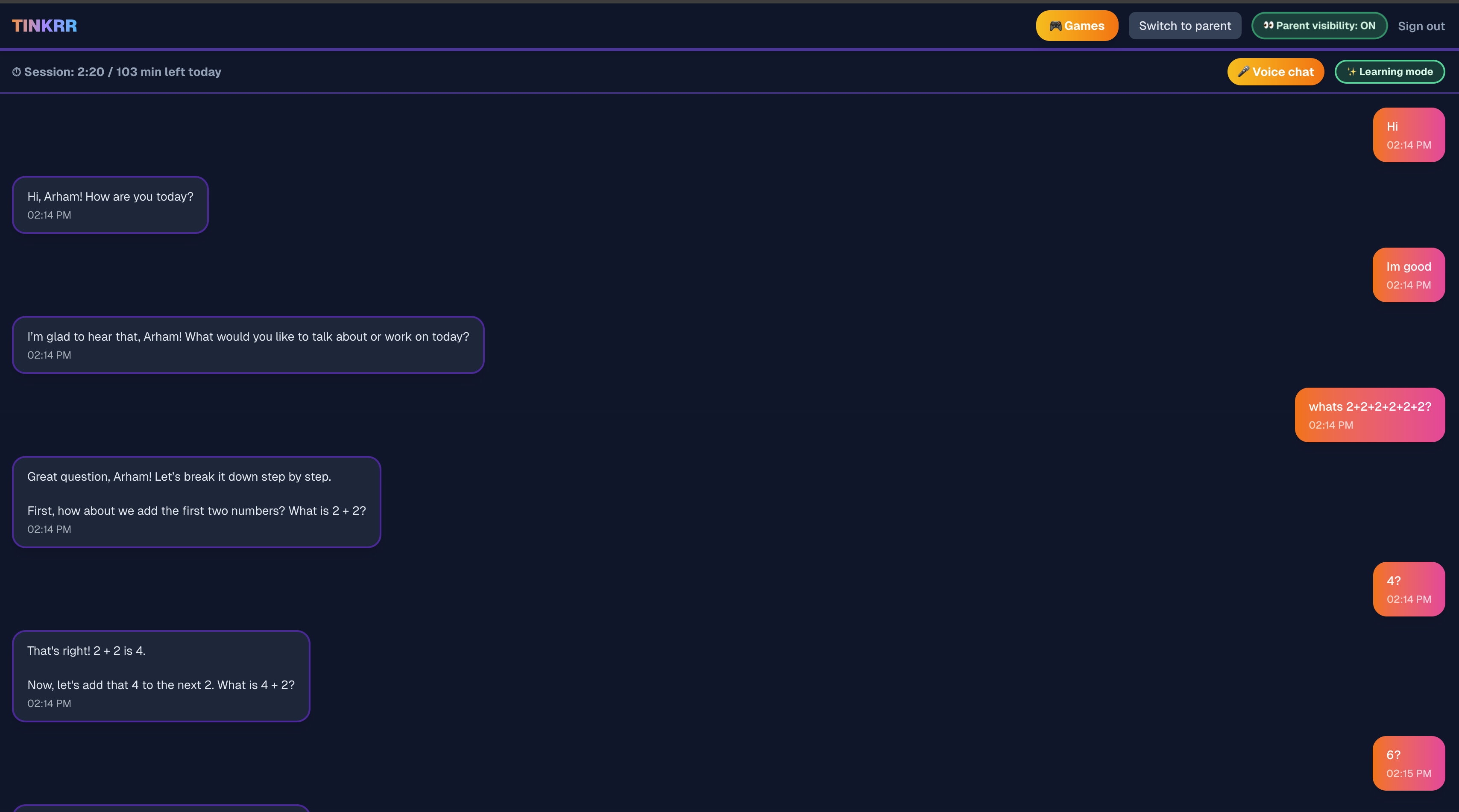Click 'What is 4 + 2?' question line
The height and width of the screenshot is (812, 1459).
click(x=161, y=685)
